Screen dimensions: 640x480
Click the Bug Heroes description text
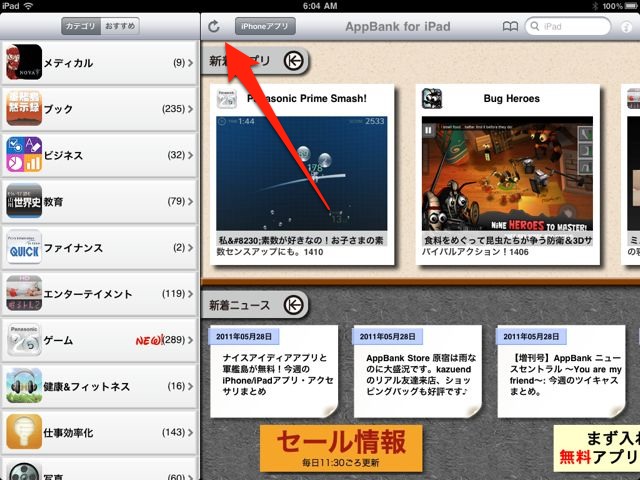click(x=507, y=246)
